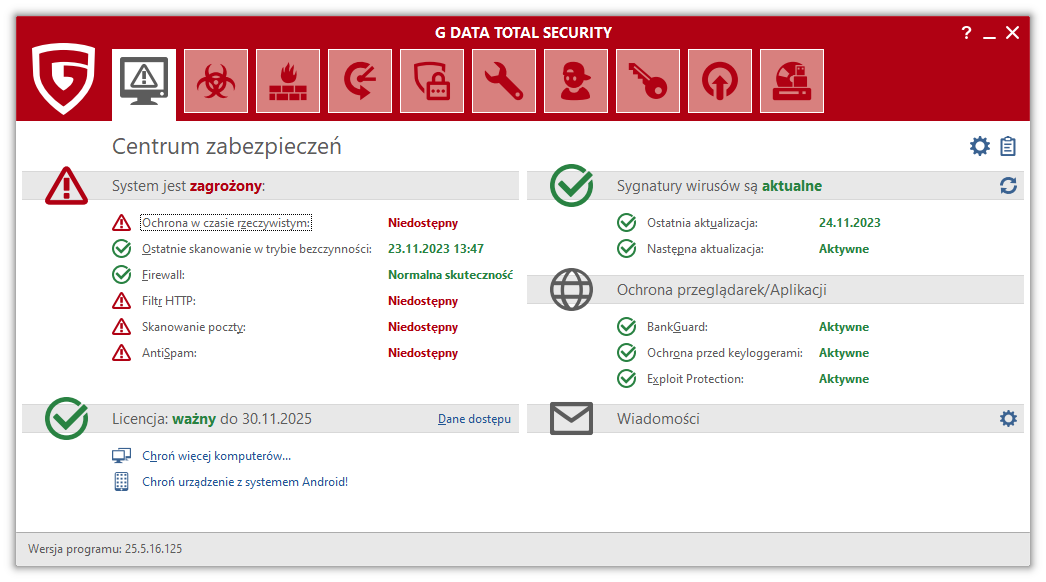Screen dimensions: 1046x582
Task: Click Aktywne status for Exploit Protection
Action: 844,379
